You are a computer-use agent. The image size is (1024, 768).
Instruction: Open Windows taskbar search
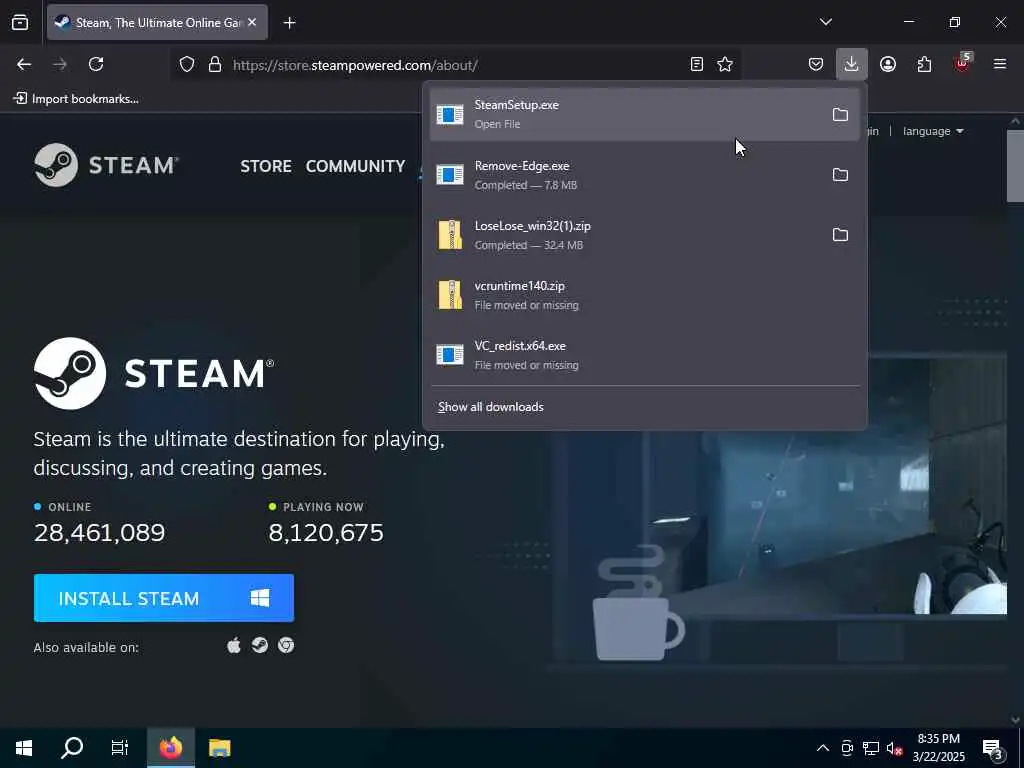[72, 748]
